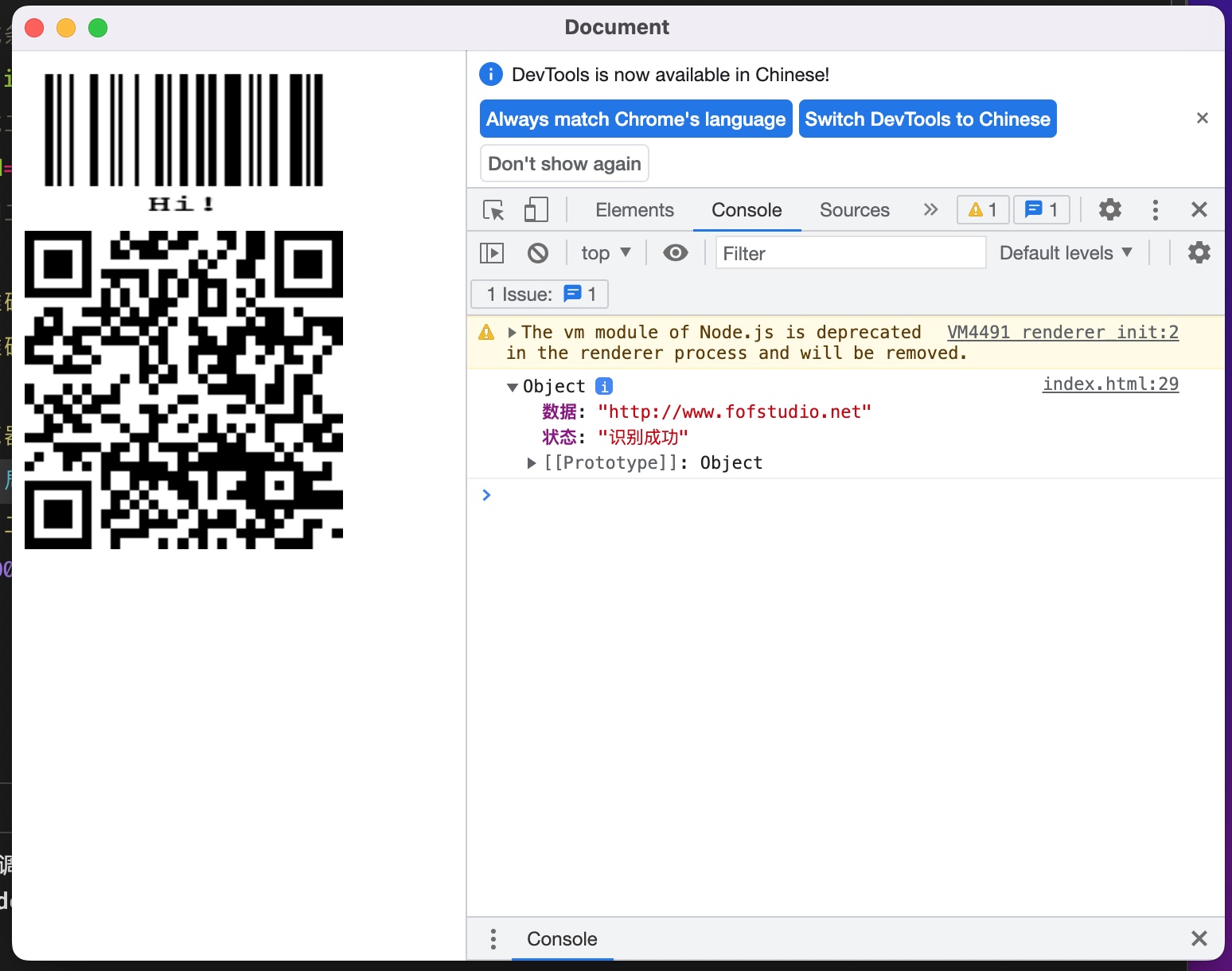This screenshot has height=971, width=1232.
Task: Activate the inspect element picker icon
Action: click(493, 210)
